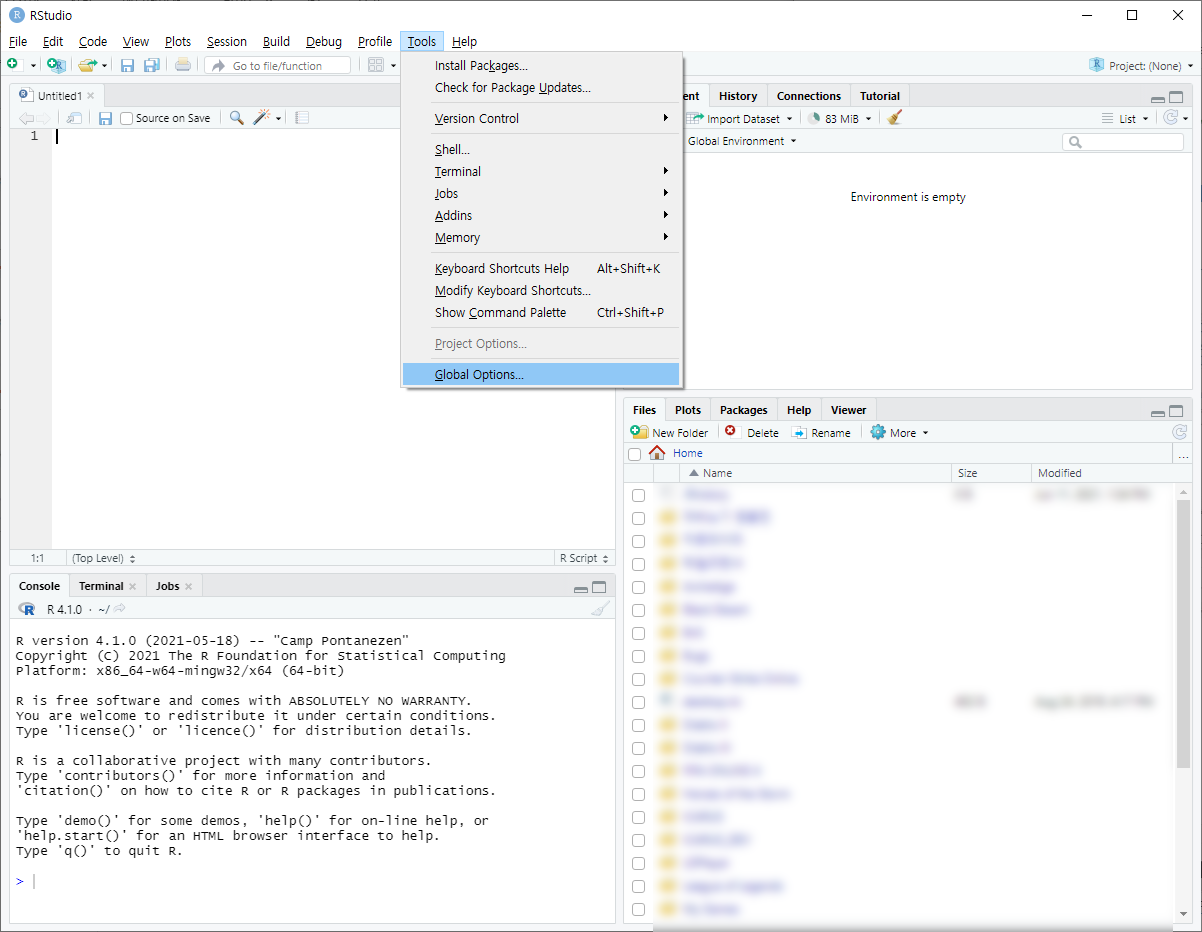Open (Top Level) scope navigator
The image size is (1202, 932).
(x=104, y=558)
